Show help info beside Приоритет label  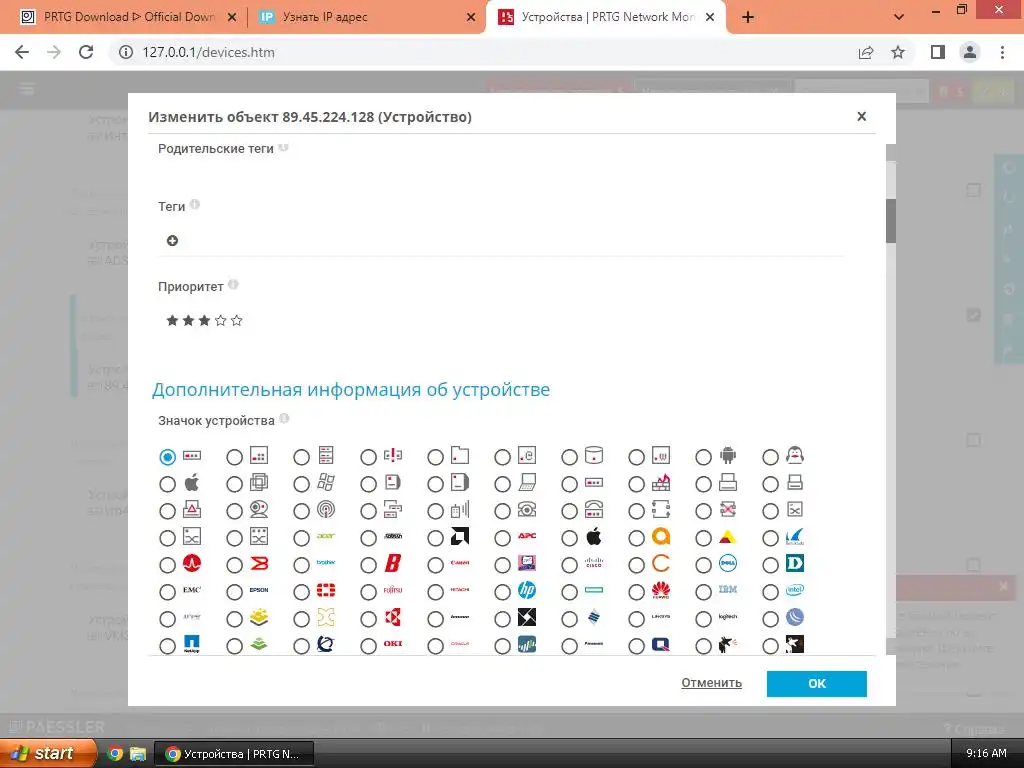click(233, 285)
